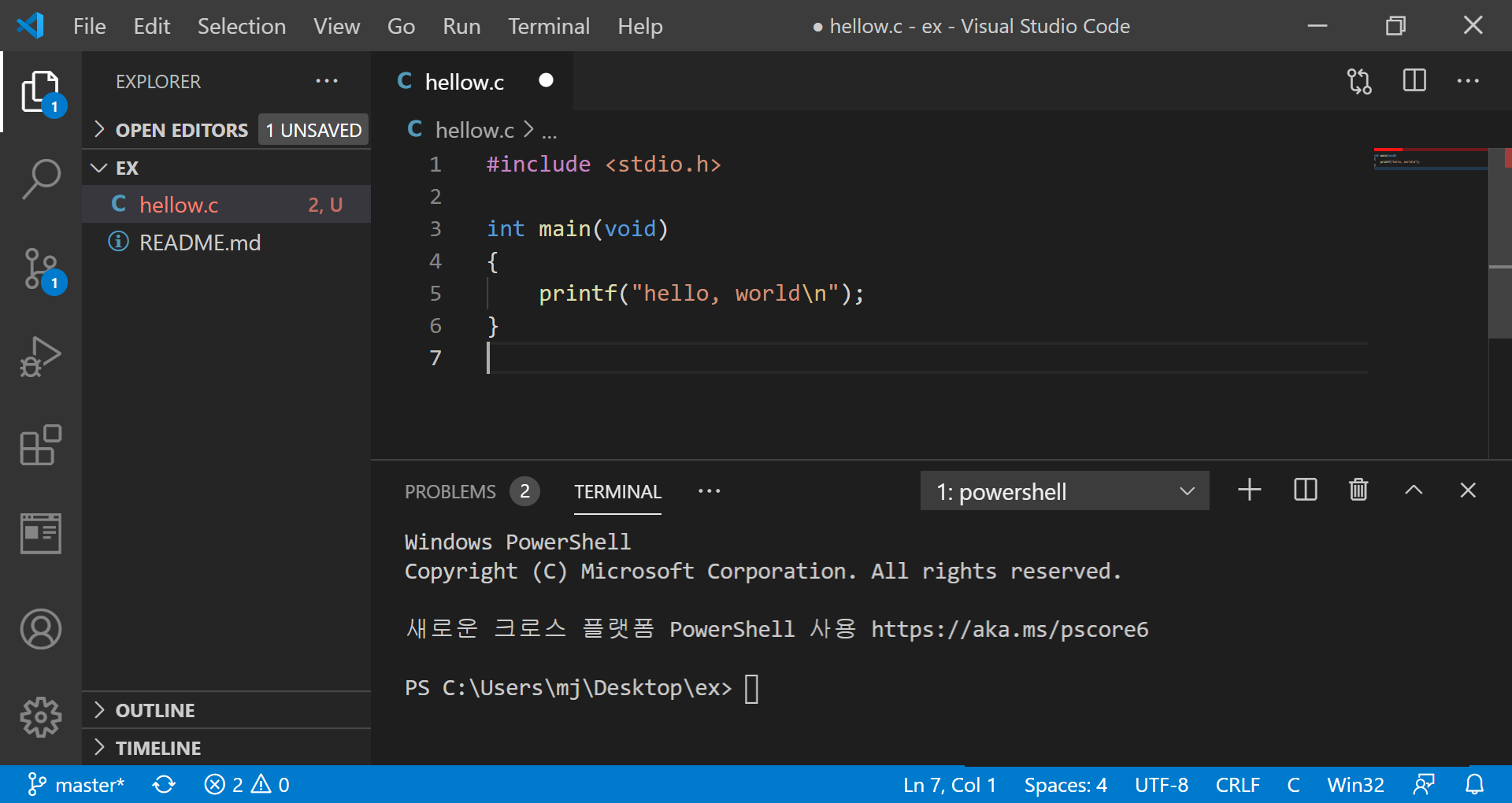Click the Open Changes compare icon
Image resolution: width=1512 pixels, height=803 pixels.
(x=1359, y=81)
